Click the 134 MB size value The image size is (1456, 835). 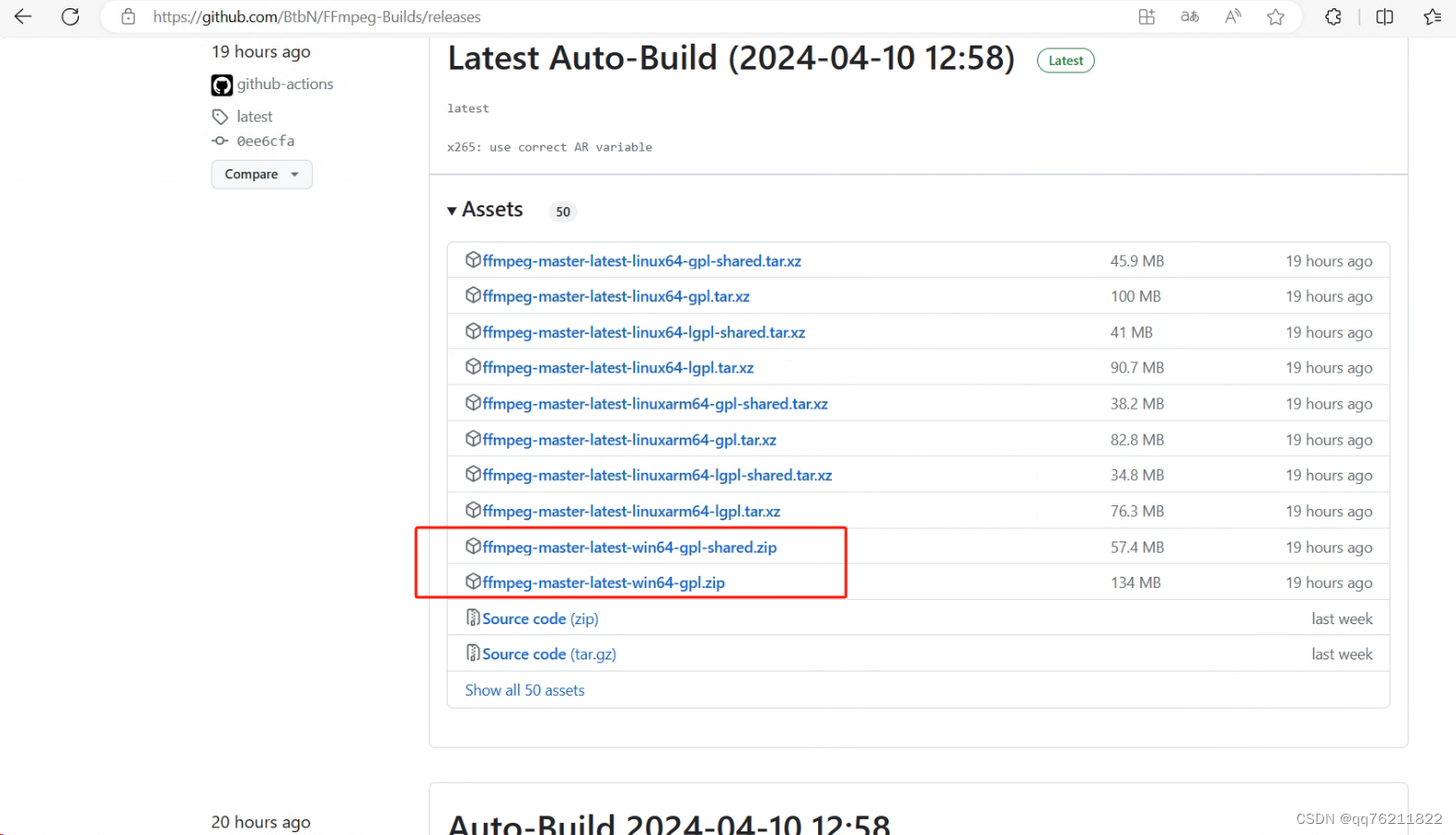coord(1136,582)
